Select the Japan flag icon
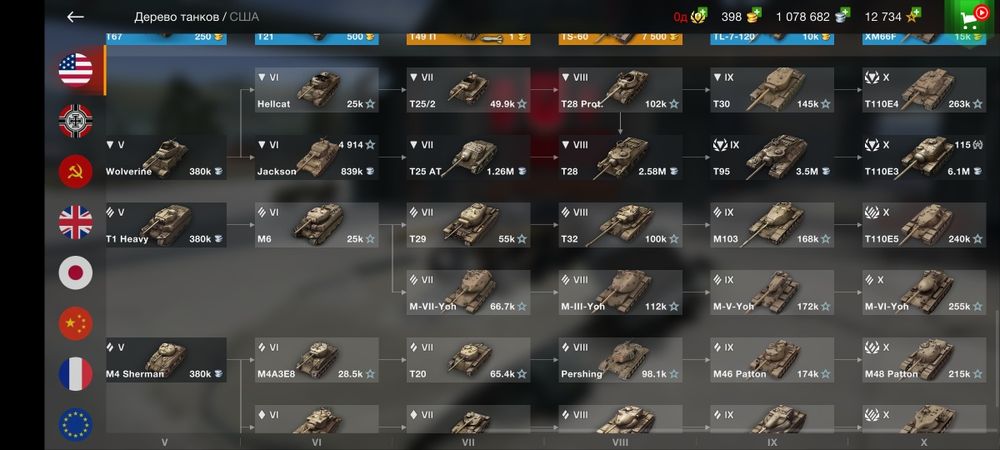Viewport: 1000px width, 450px height. (x=76, y=273)
